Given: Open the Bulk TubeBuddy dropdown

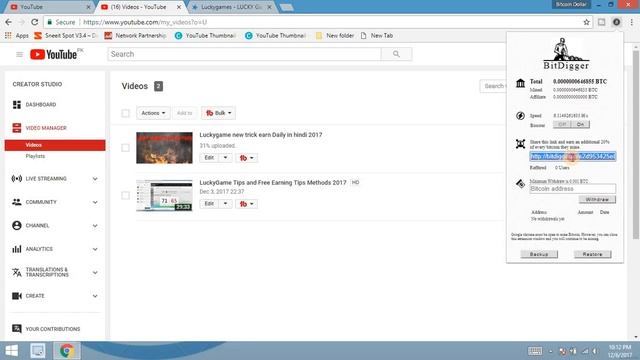Looking at the screenshot, I should pyautogui.click(x=218, y=113).
